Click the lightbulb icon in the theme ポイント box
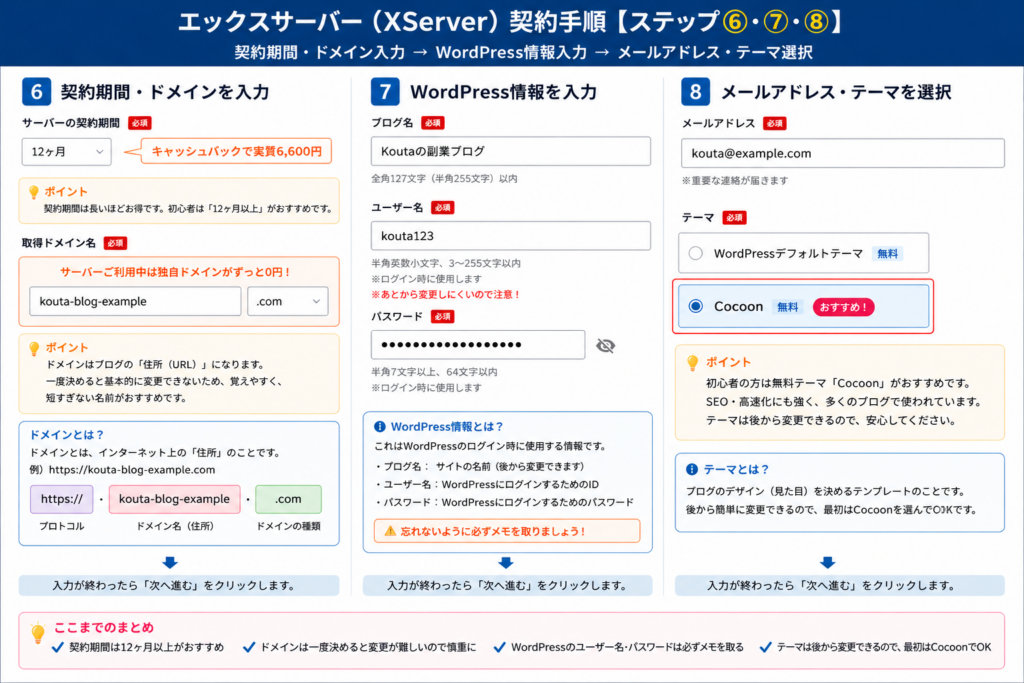The image size is (1024, 683). click(x=693, y=363)
